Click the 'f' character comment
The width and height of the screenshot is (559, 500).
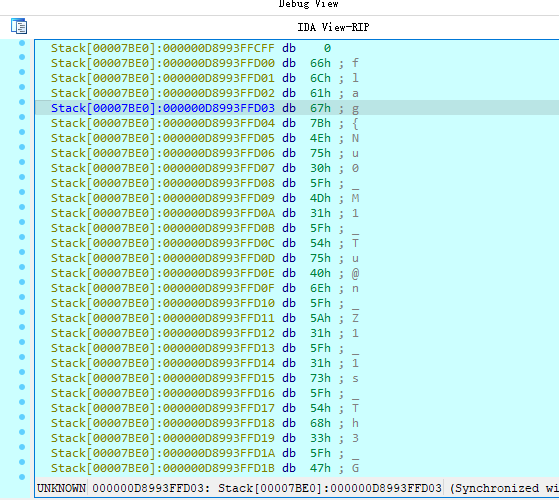point(355,63)
